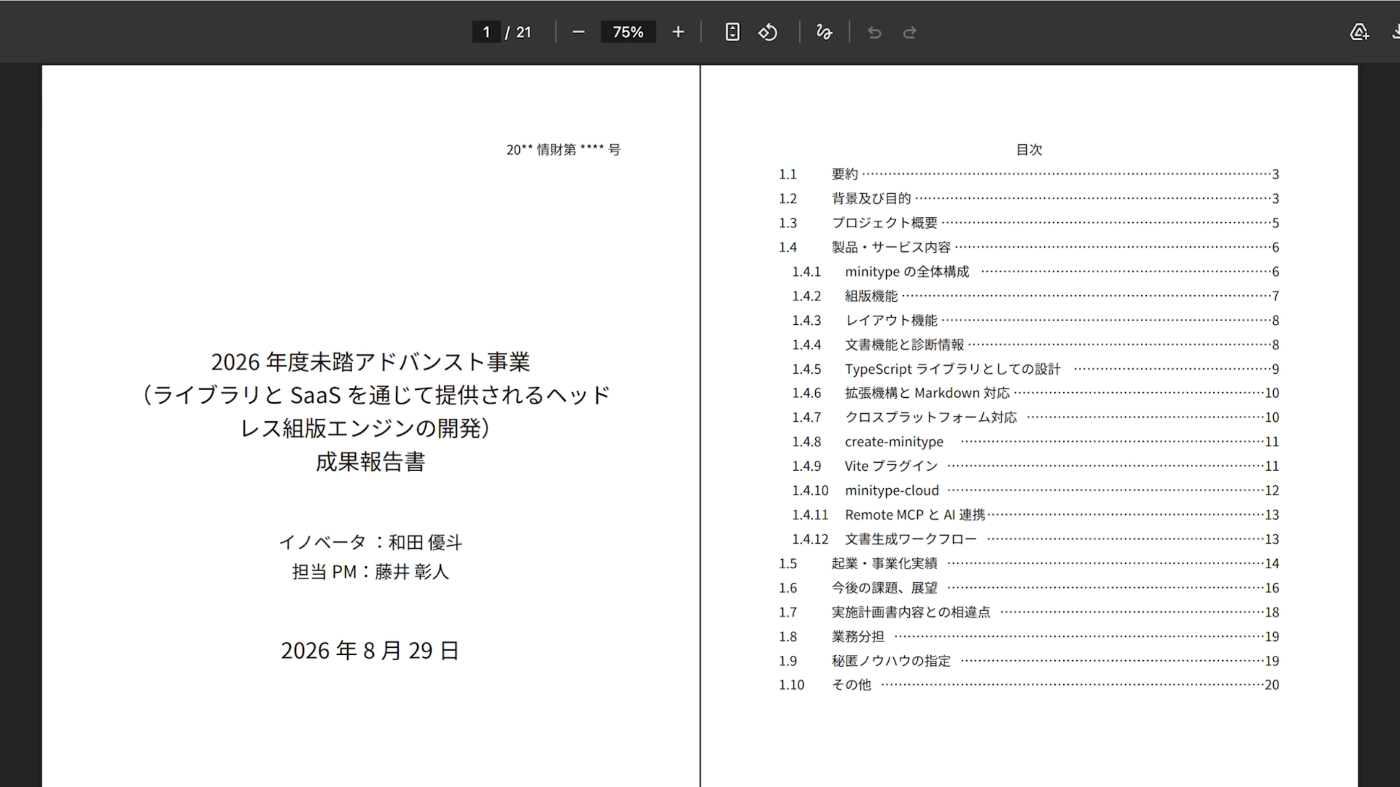Jump to 1.4.10 minitype-cloud entry
The image size is (1400, 787).
point(1036,490)
